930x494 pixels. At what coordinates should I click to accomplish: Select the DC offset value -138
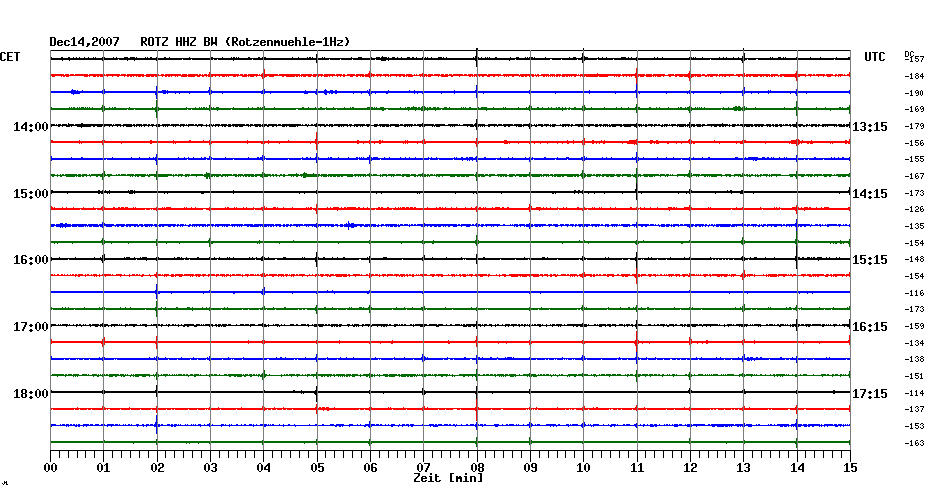pyautogui.click(x=915, y=359)
